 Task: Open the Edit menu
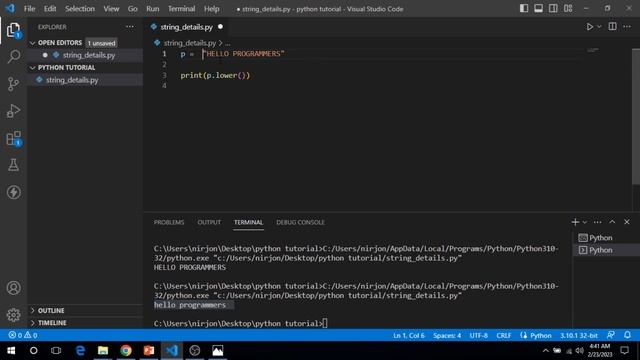click(50, 9)
